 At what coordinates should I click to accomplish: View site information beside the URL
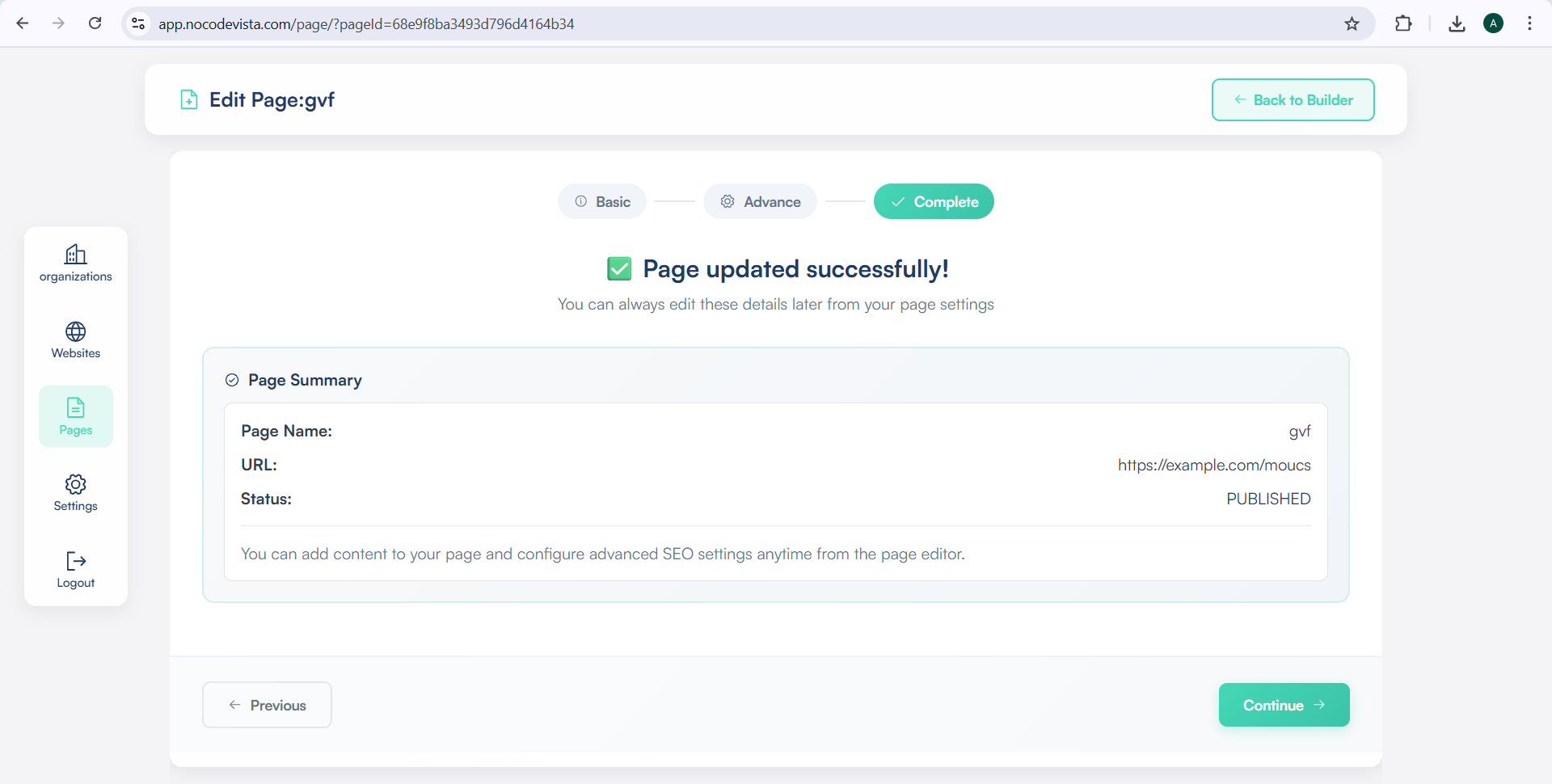(139, 23)
